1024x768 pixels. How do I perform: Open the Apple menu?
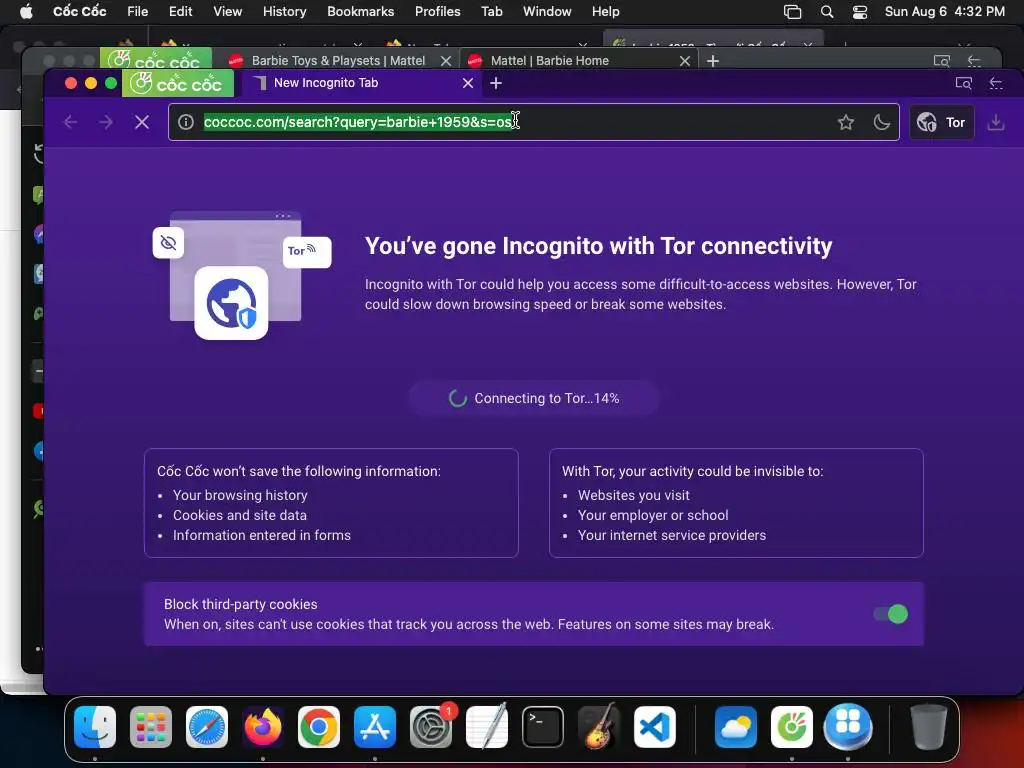click(26, 12)
